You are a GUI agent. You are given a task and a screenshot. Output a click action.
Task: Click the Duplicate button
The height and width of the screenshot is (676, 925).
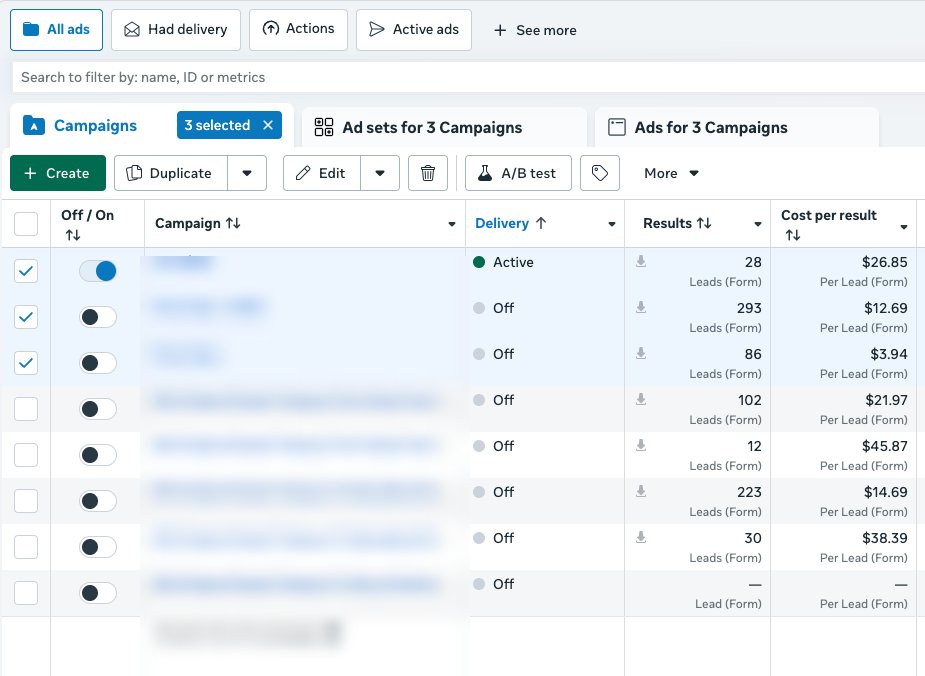click(170, 173)
